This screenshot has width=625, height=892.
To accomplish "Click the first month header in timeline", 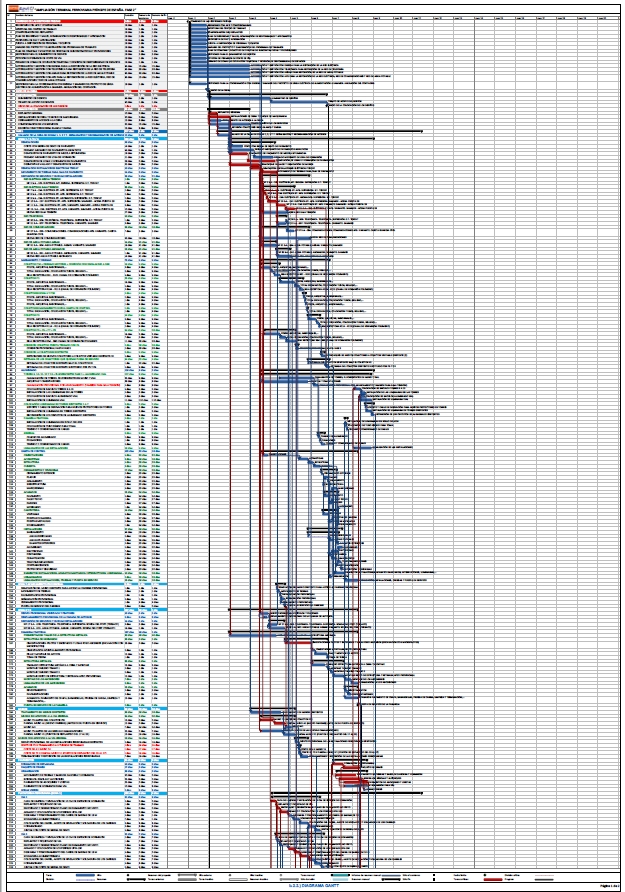I will click(177, 18).
